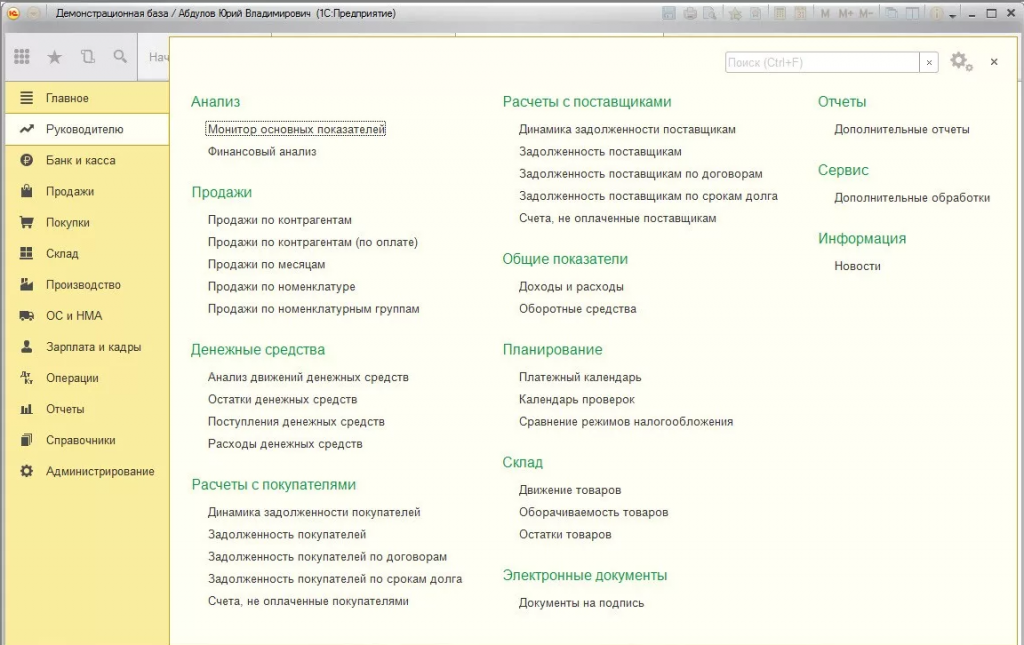Open Доходы и расходы report
The image size is (1024, 645).
click(x=571, y=287)
